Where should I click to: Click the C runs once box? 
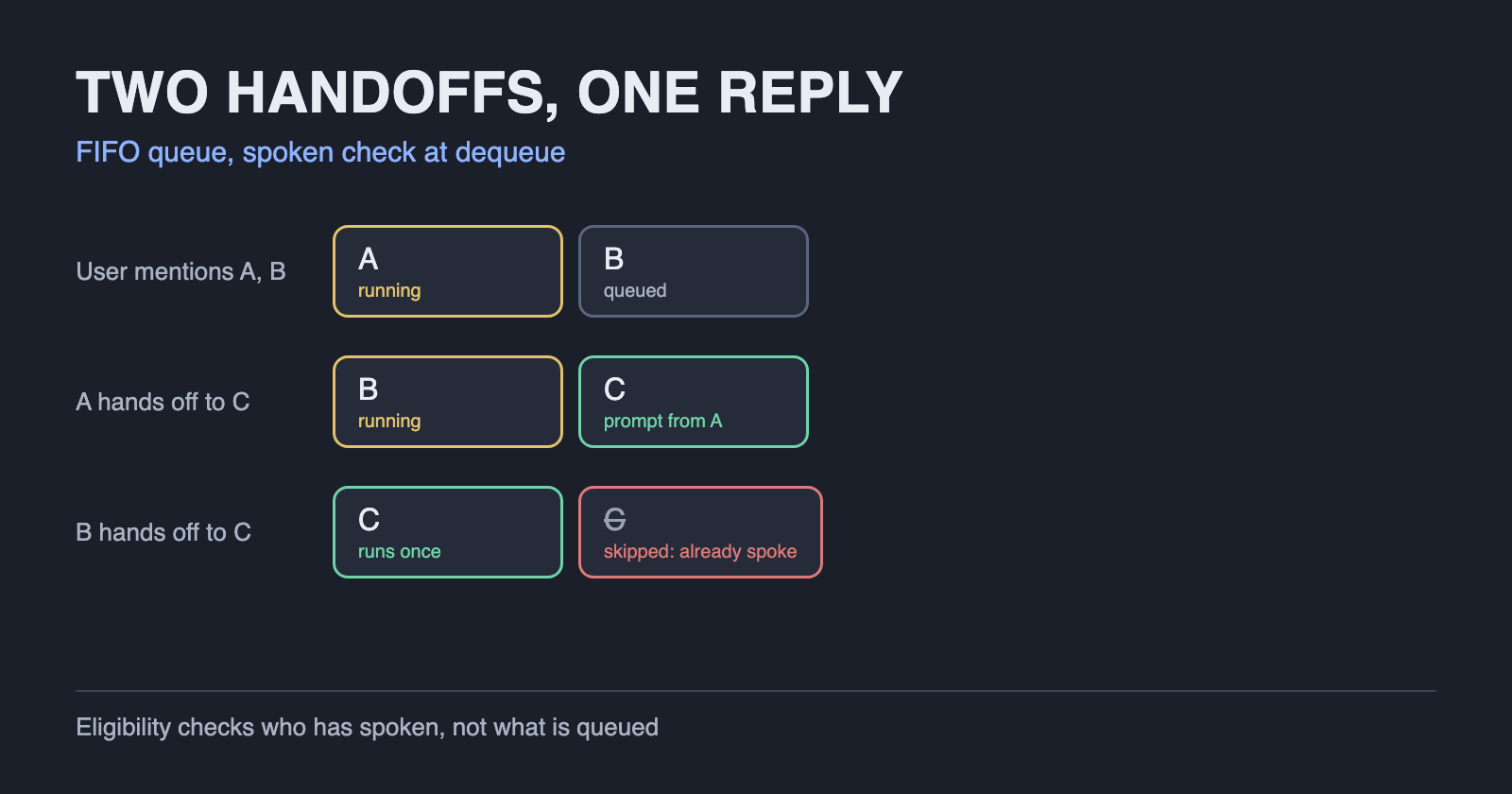[x=448, y=532]
